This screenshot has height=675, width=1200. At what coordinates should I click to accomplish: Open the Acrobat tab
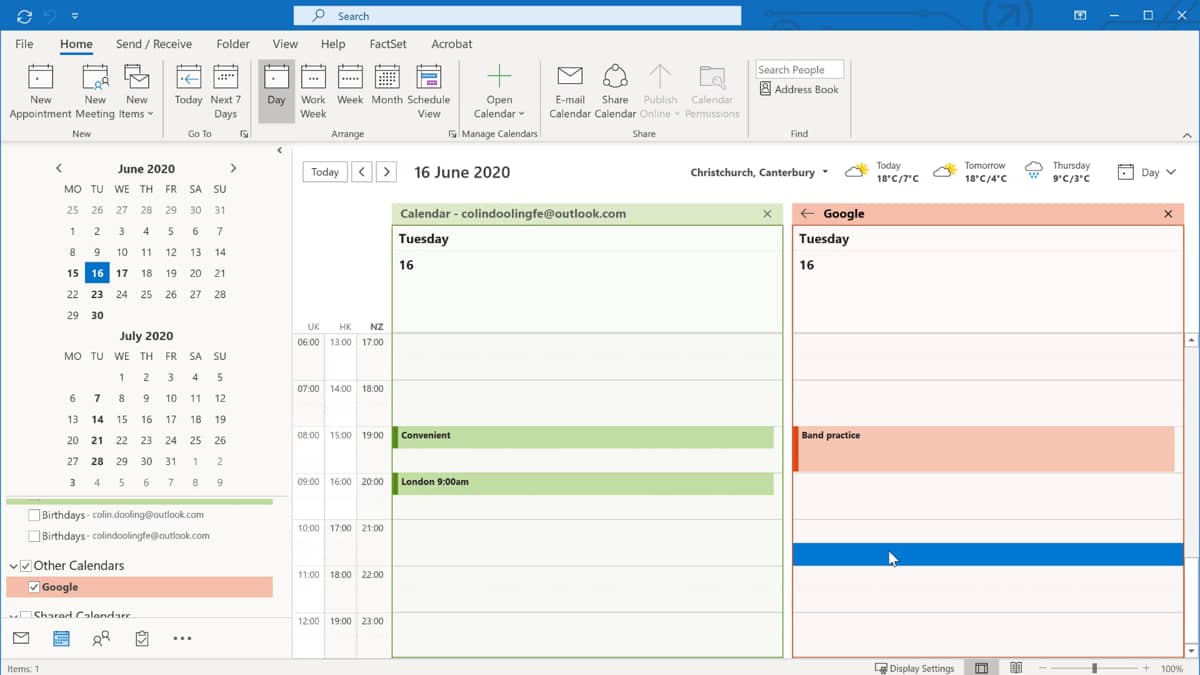tap(452, 44)
